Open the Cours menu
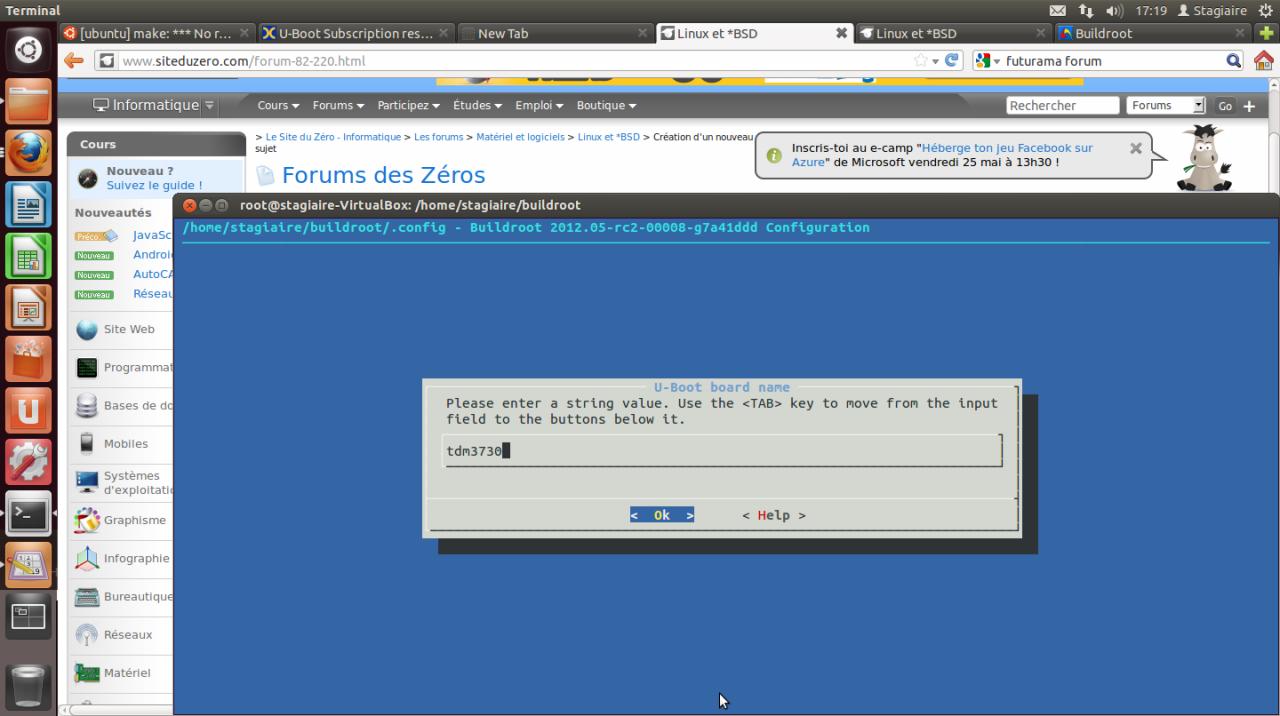This screenshot has height=716, width=1280. (278, 105)
